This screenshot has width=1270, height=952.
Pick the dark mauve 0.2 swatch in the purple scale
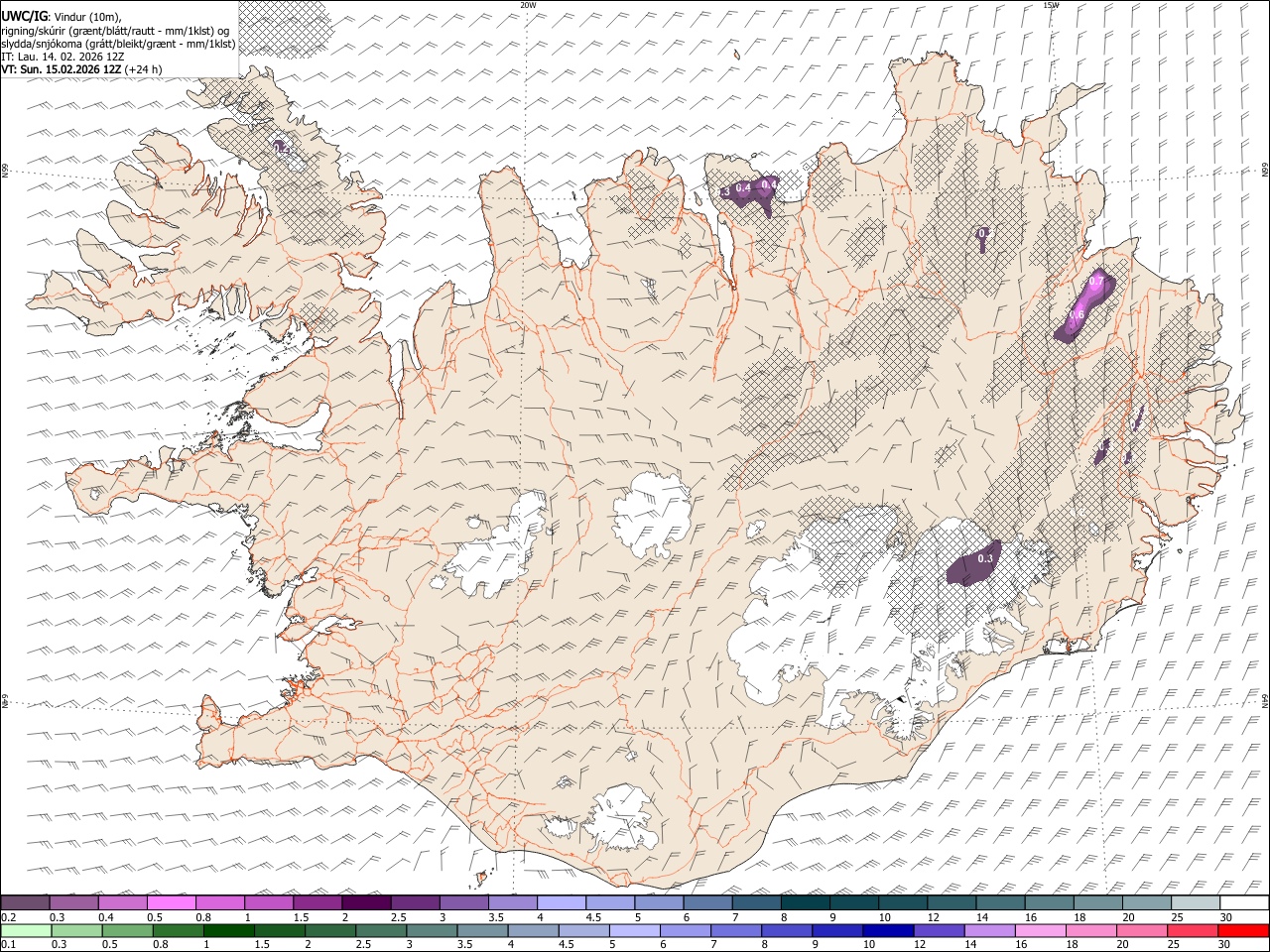click(x=26, y=903)
